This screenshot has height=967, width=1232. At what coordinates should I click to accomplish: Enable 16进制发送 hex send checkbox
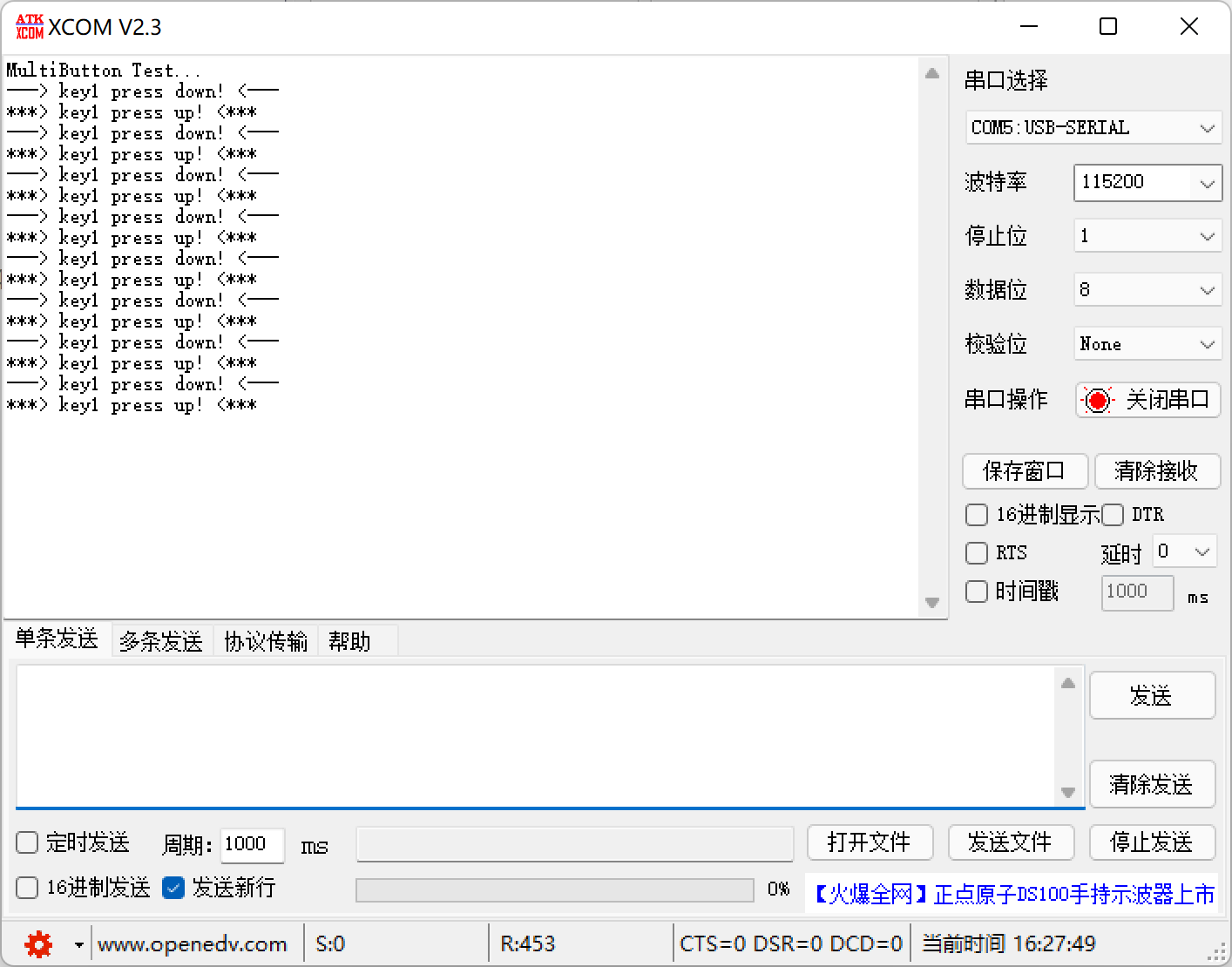tap(27, 888)
